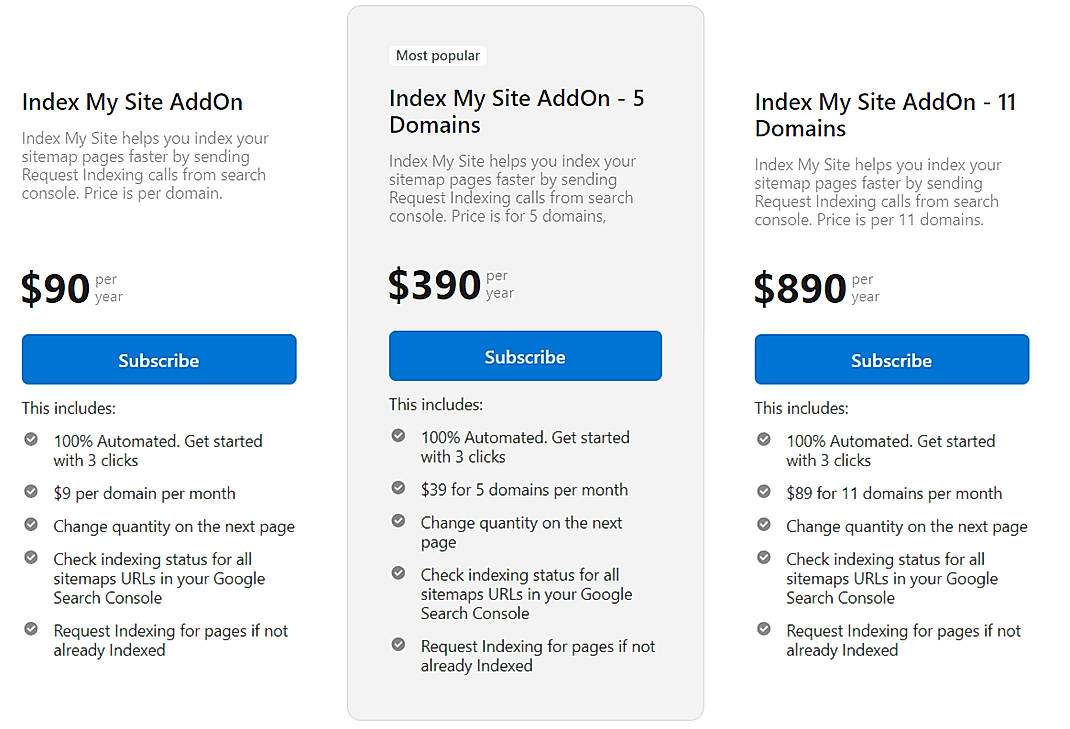Click the checkmark beside 'Change quantity' in third plan

764,526
